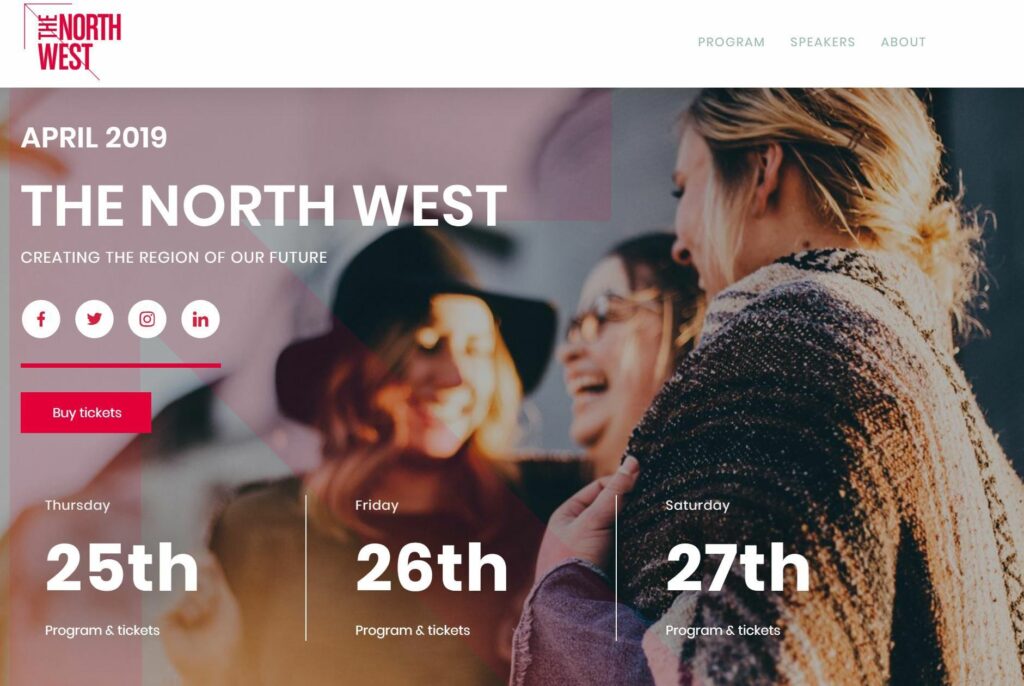
Task: Click the Buy tickets button
Action: click(86, 412)
